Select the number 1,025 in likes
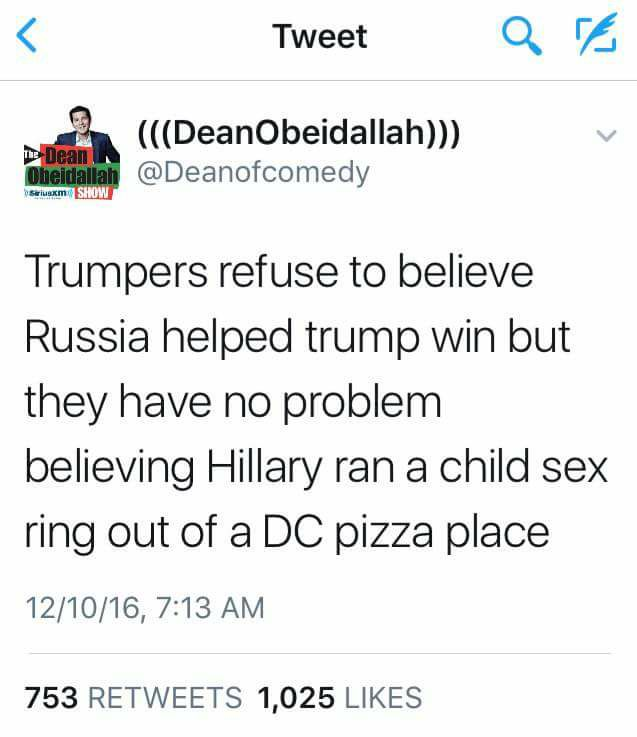Screen dimensions: 637x737 point(296,697)
